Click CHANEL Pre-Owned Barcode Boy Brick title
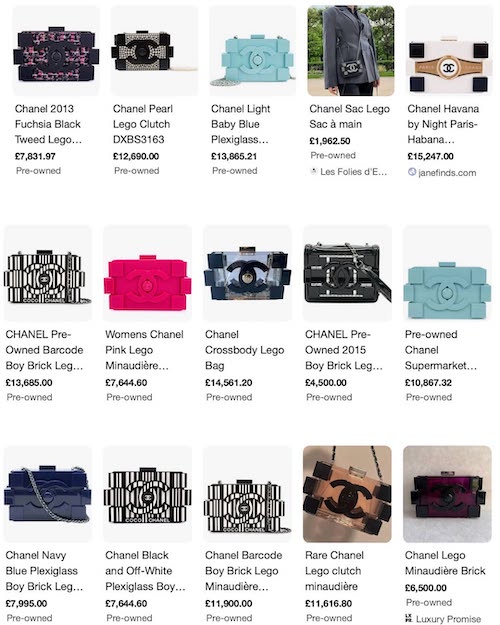 coord(44,350)
